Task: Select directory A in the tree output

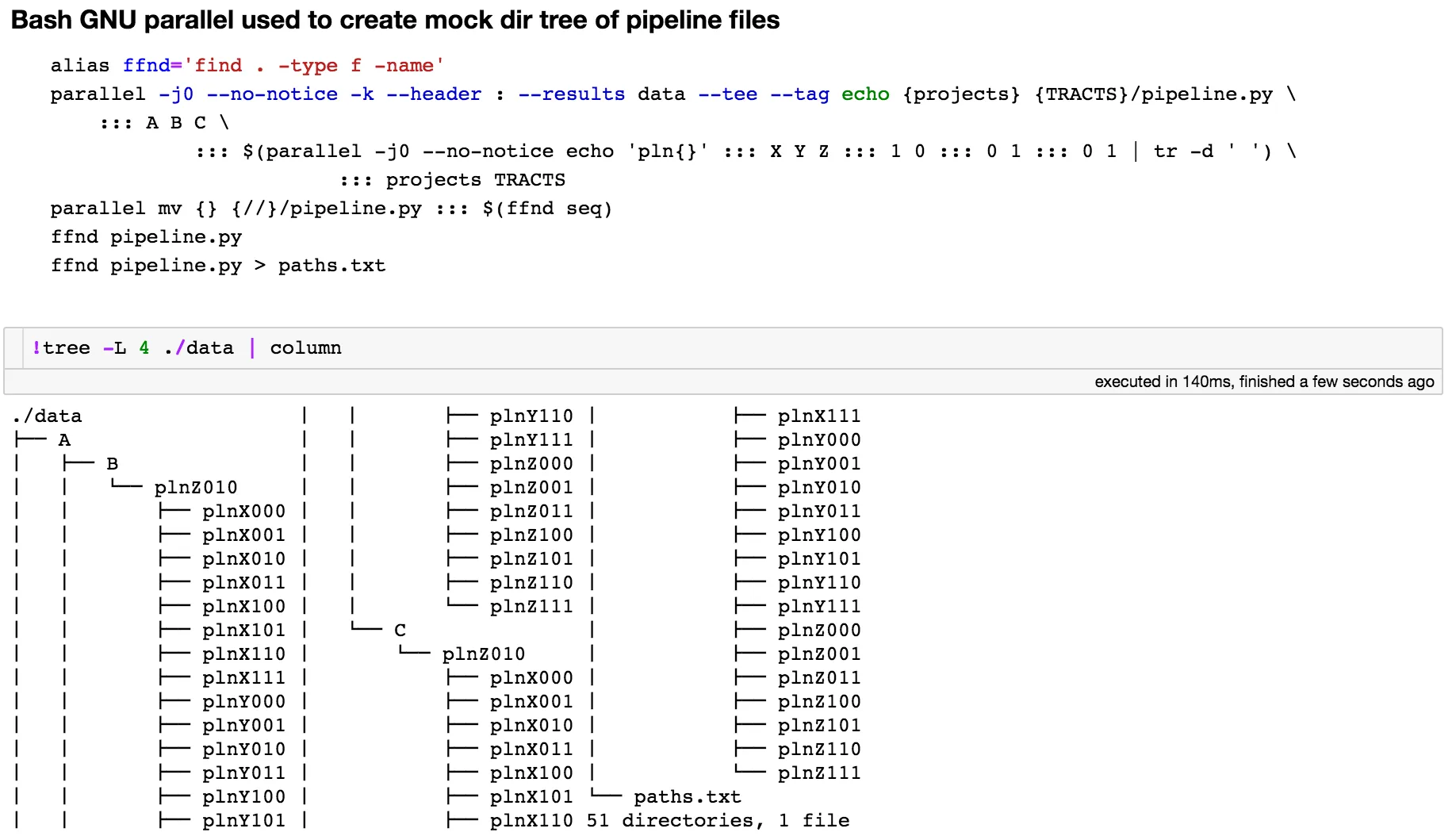Action: click(64, 440)
